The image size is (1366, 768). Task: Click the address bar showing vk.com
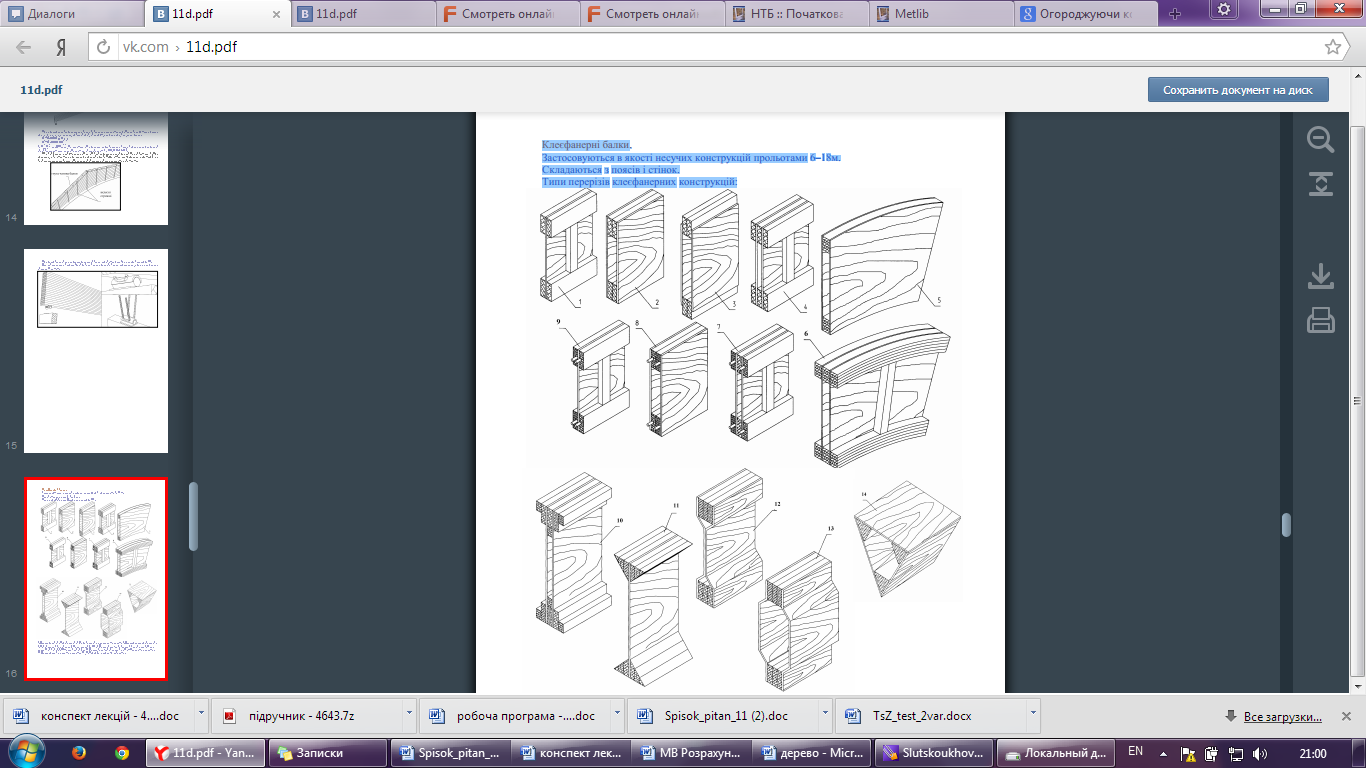(700, 47)
